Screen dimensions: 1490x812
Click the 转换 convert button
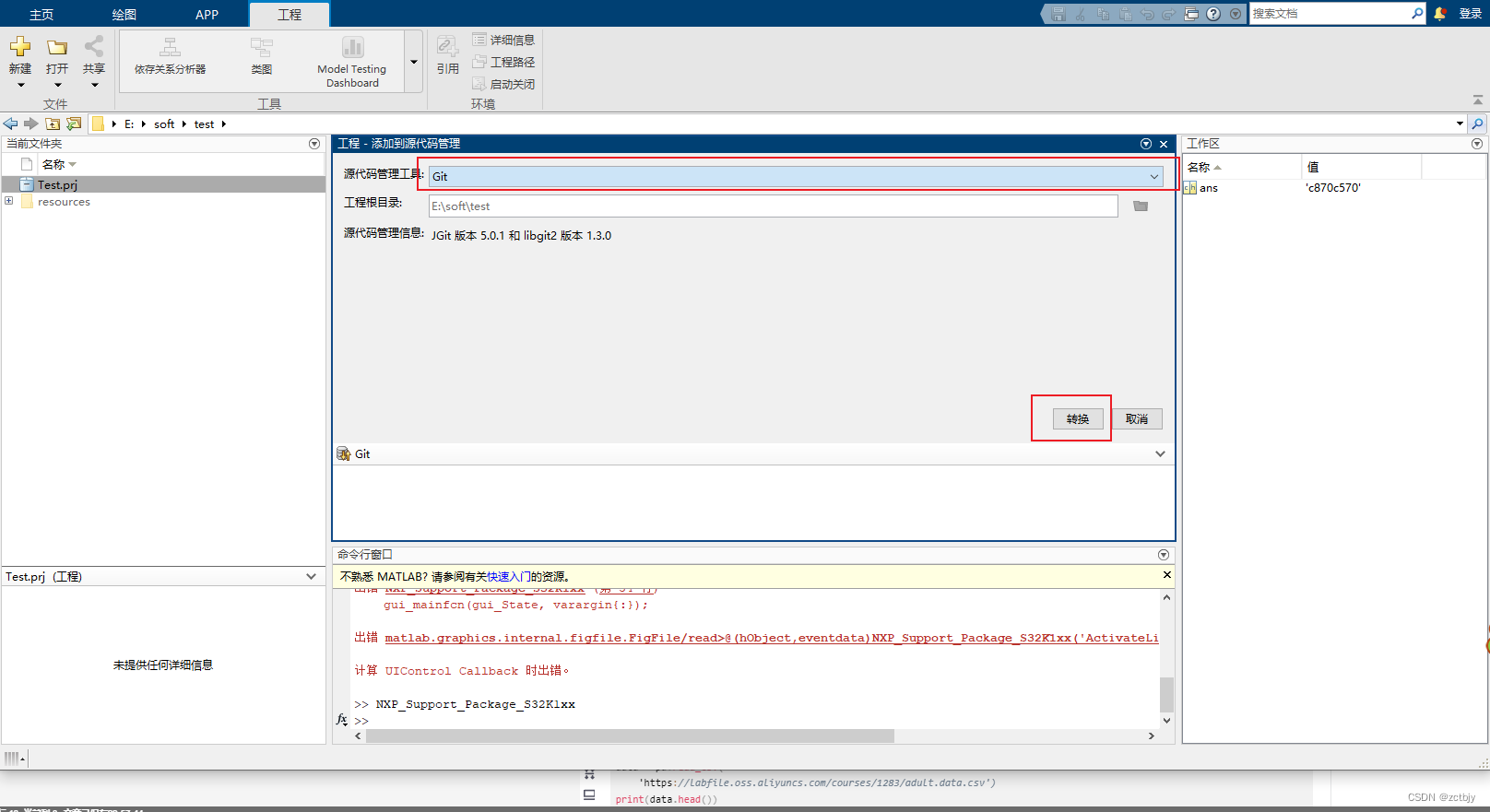click(x=1078, y=418)
